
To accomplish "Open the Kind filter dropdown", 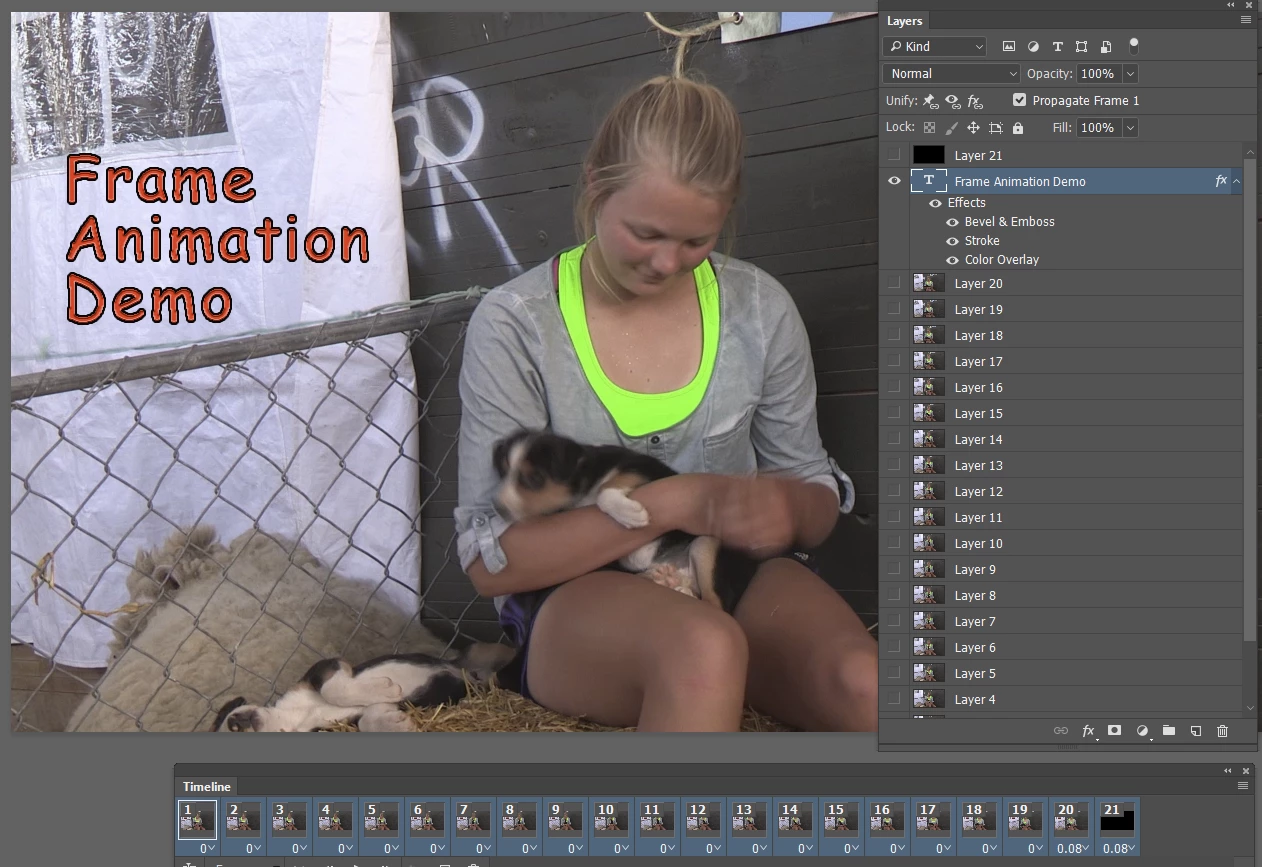I will point(934,46).
